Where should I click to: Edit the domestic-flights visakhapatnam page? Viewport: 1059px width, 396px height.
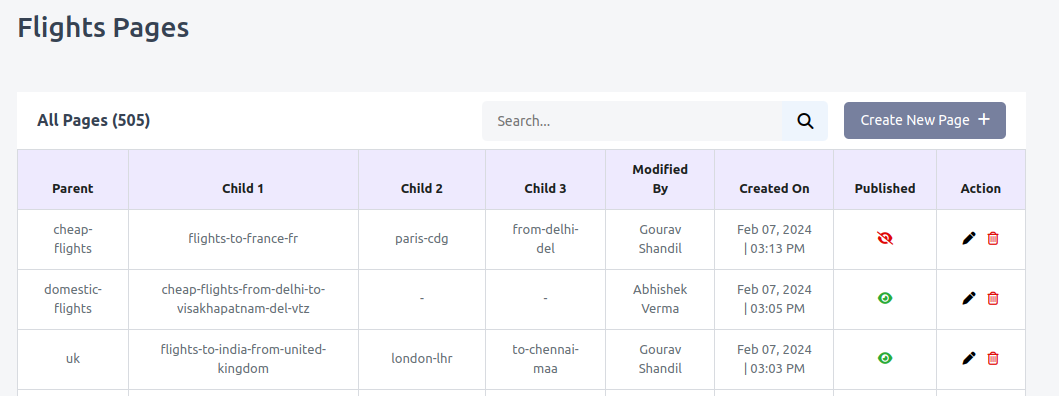coord(968,298)
